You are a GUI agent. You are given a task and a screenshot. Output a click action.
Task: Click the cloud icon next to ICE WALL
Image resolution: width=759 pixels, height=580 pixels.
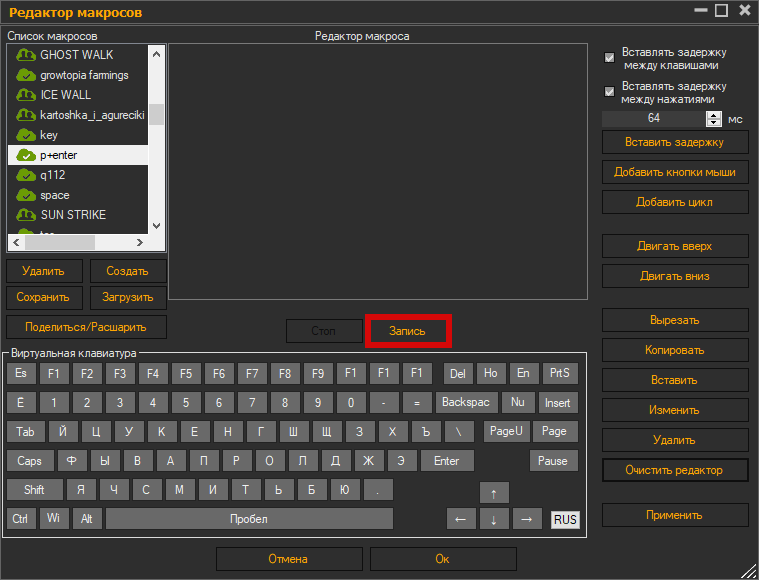[x=26, y=95]
